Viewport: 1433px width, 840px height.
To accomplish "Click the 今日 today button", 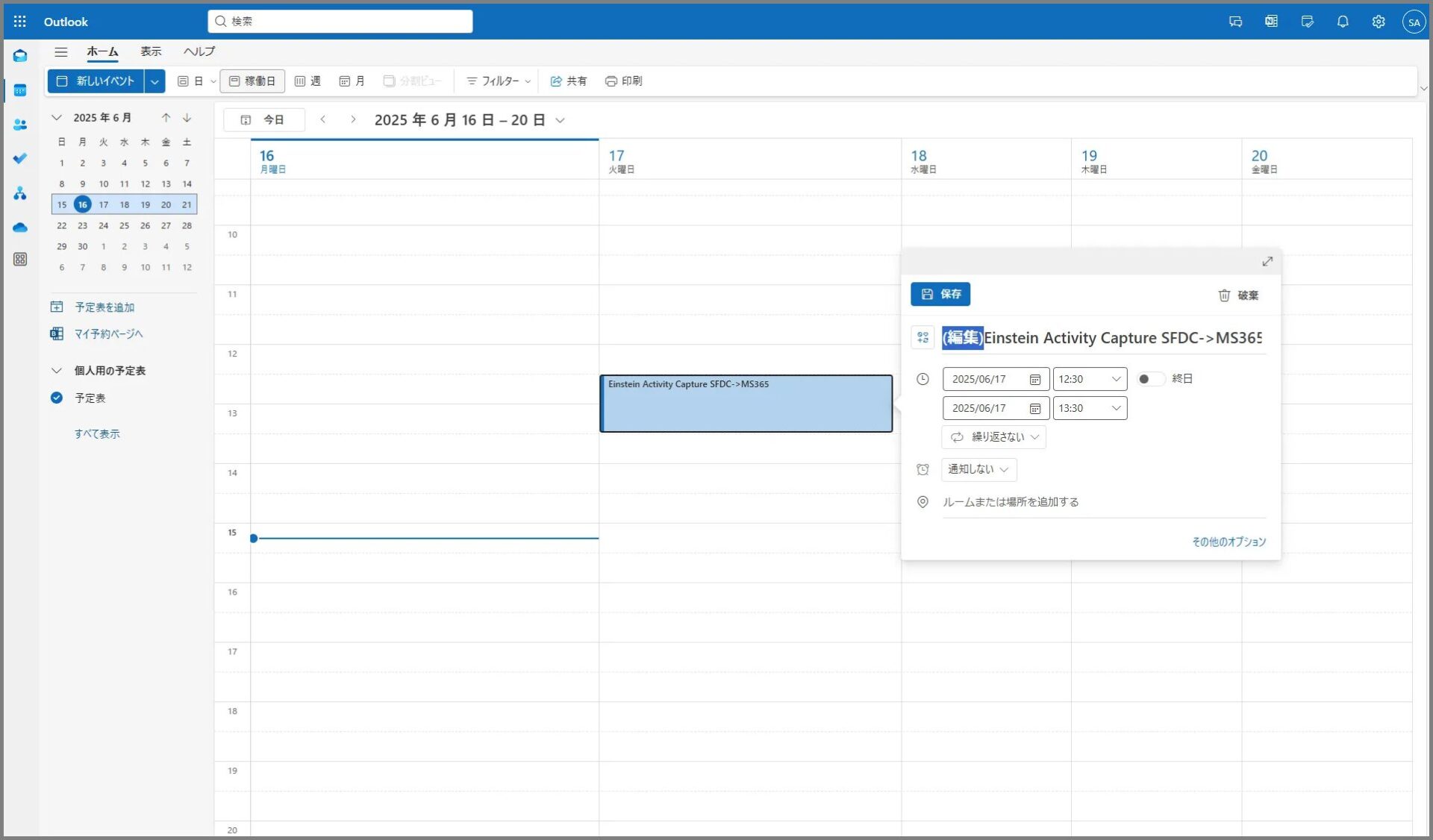I will coord(264,120).
